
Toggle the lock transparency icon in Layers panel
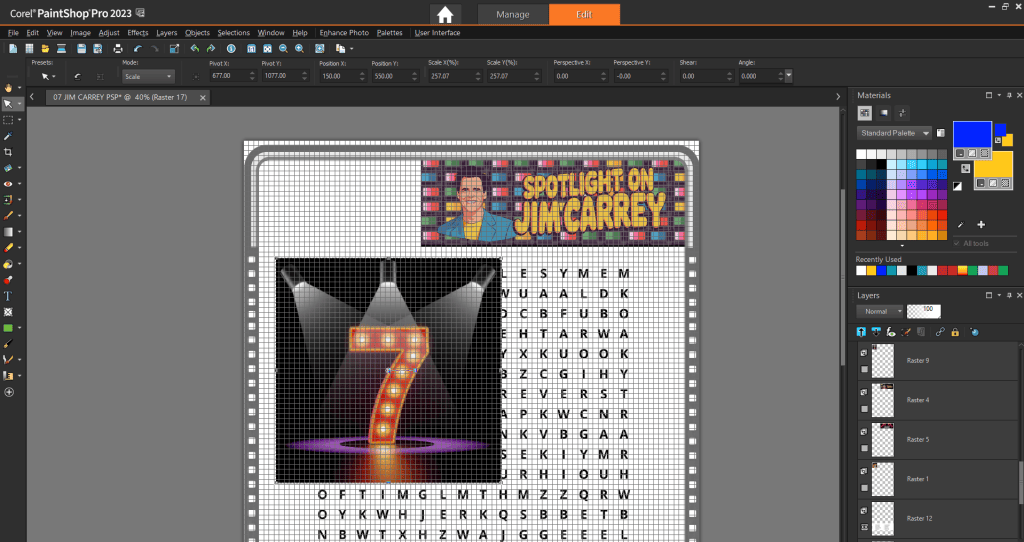click(955, 332)
